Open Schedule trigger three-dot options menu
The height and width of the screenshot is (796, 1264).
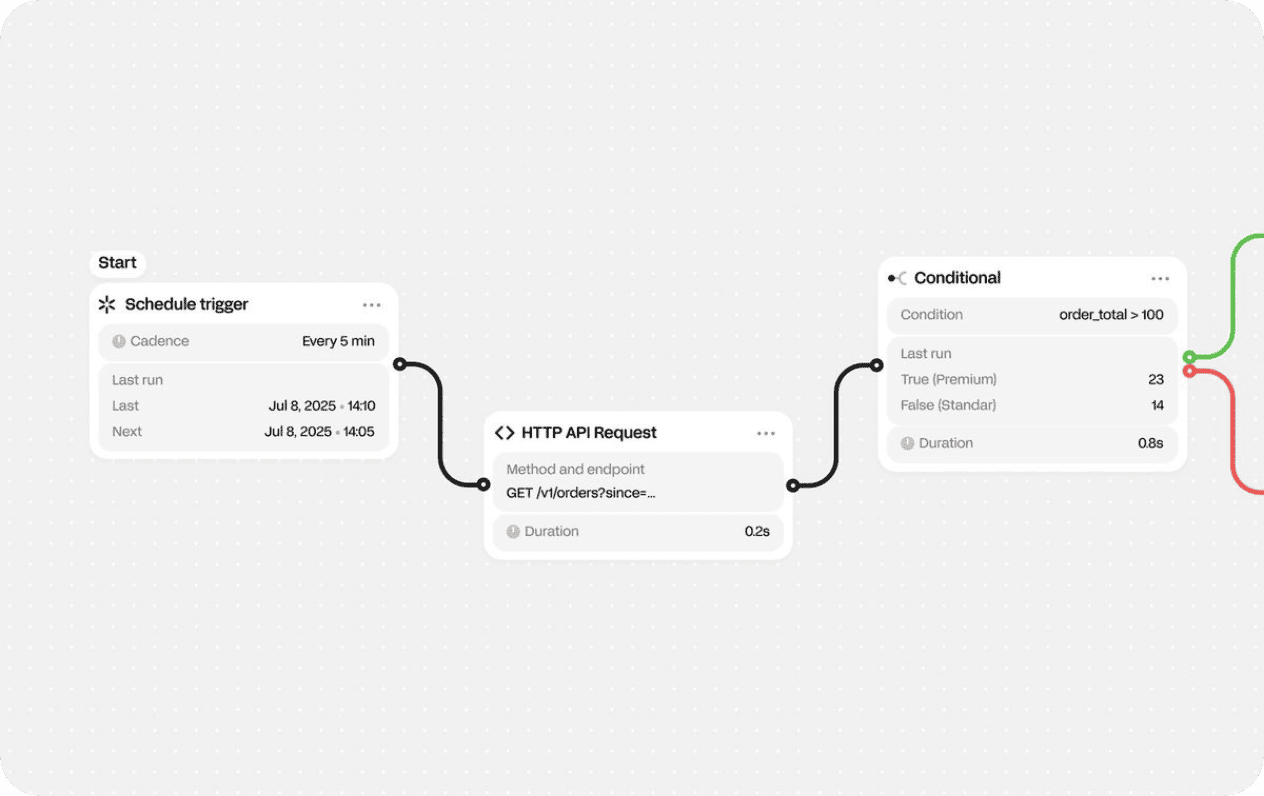372,305
